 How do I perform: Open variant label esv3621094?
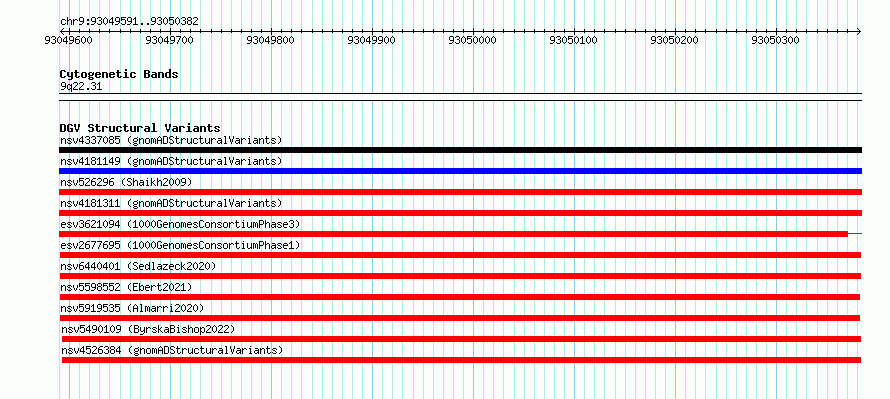(180, 224)
